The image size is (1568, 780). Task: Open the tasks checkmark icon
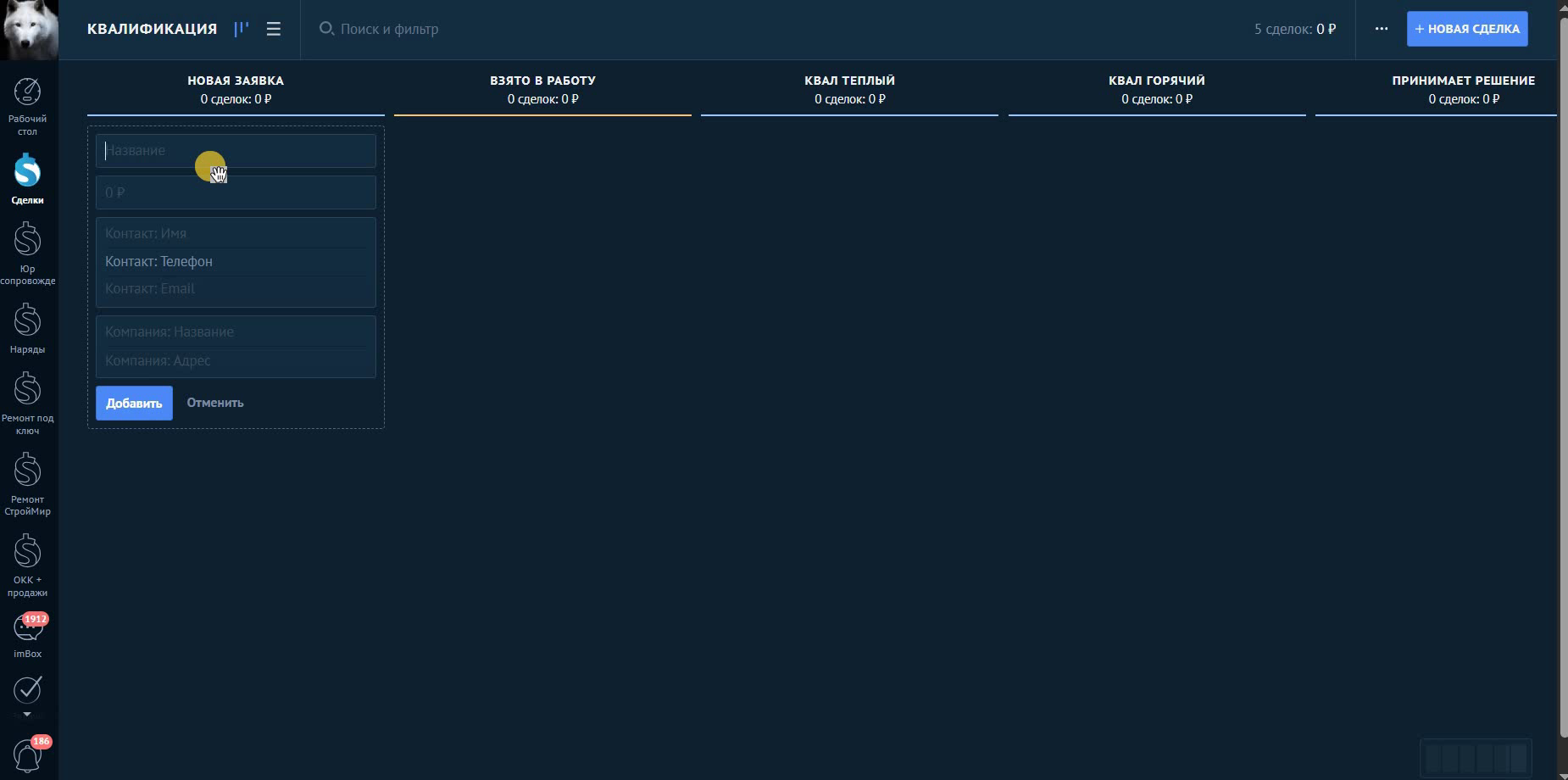(27, 689)
